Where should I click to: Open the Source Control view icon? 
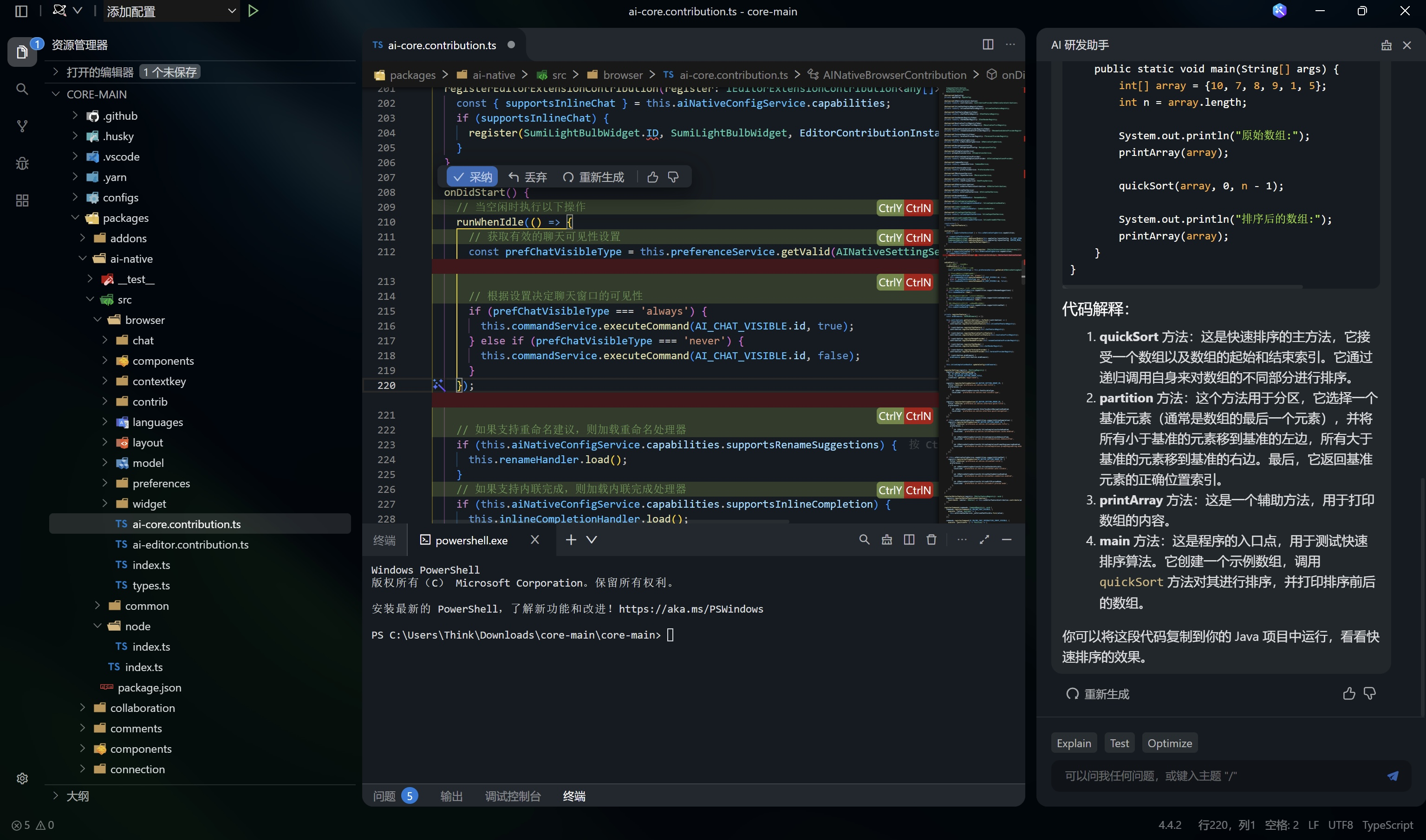coord(22,126)
